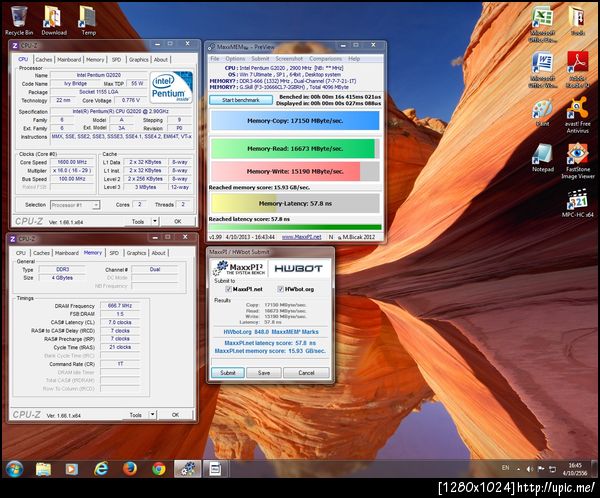
Task: Open Windows Explorer from taskbar
Action: (x=43, y=469)
